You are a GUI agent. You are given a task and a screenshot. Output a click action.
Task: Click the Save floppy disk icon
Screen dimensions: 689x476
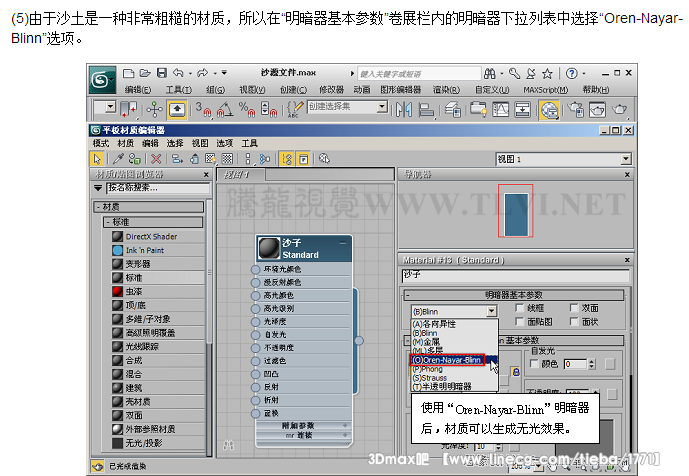(162, 73)
